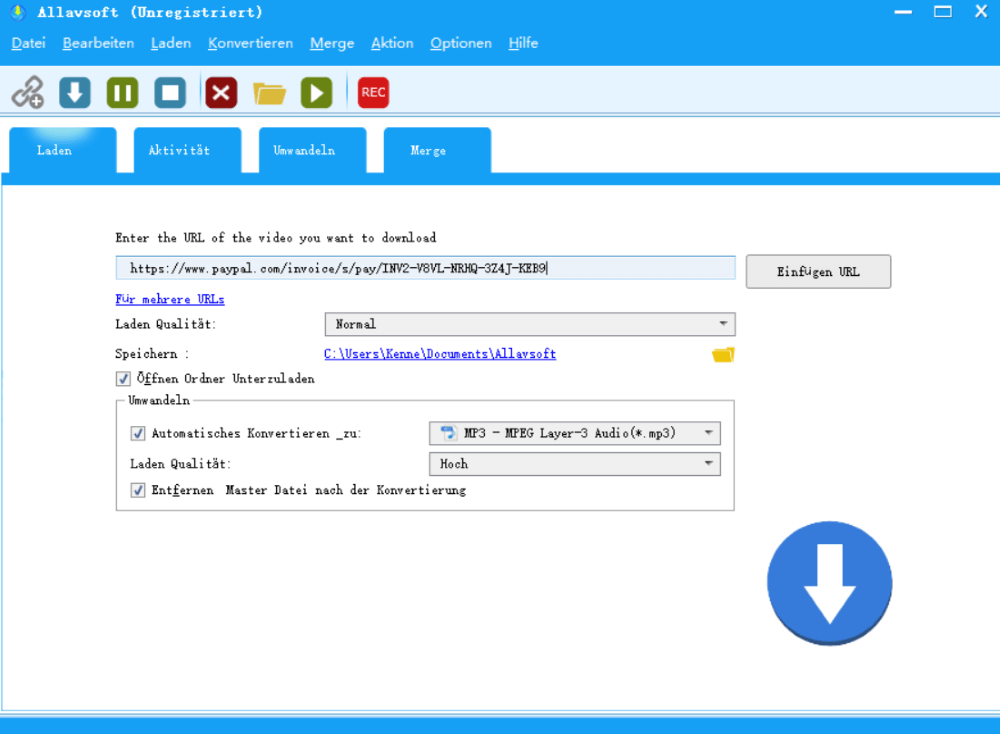
Task: Toggle Automatisches Konvertieren checkbox
Action: pos(138,434)
